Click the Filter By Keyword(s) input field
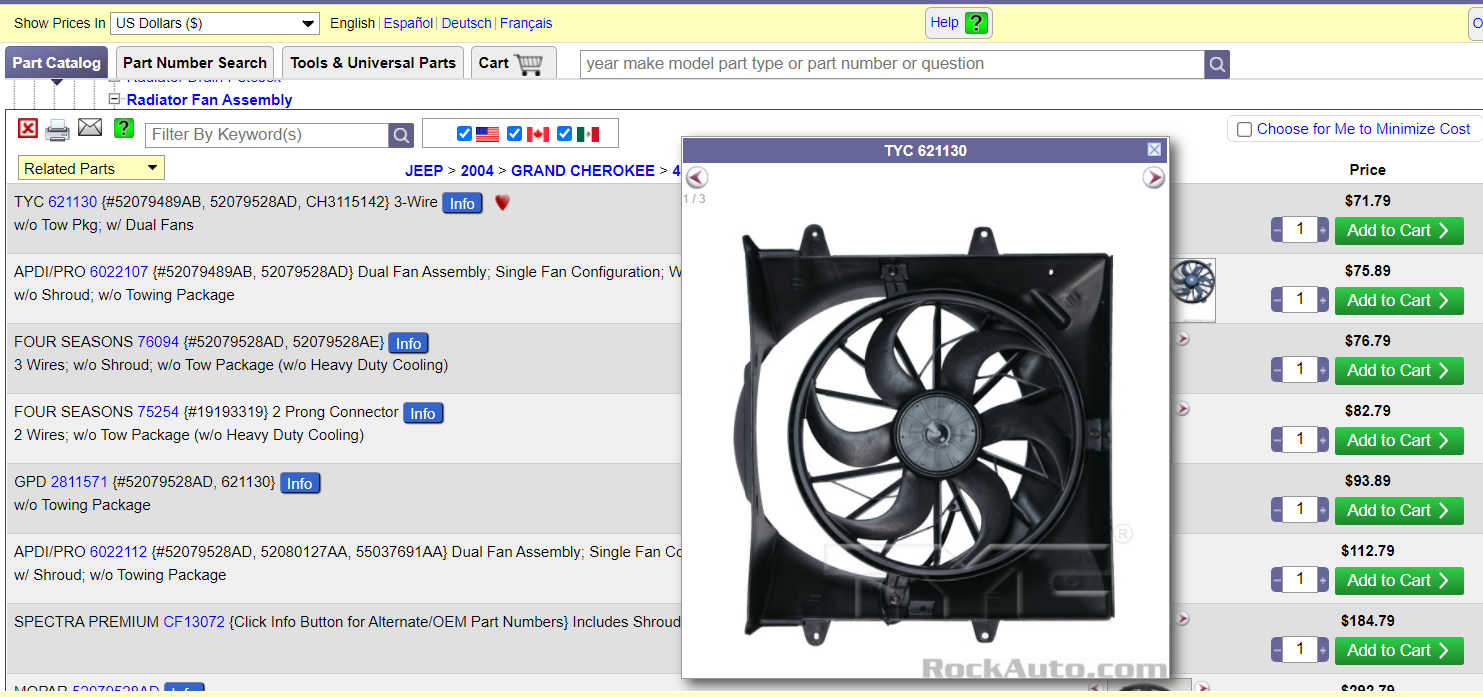 (x=267, y=135)
